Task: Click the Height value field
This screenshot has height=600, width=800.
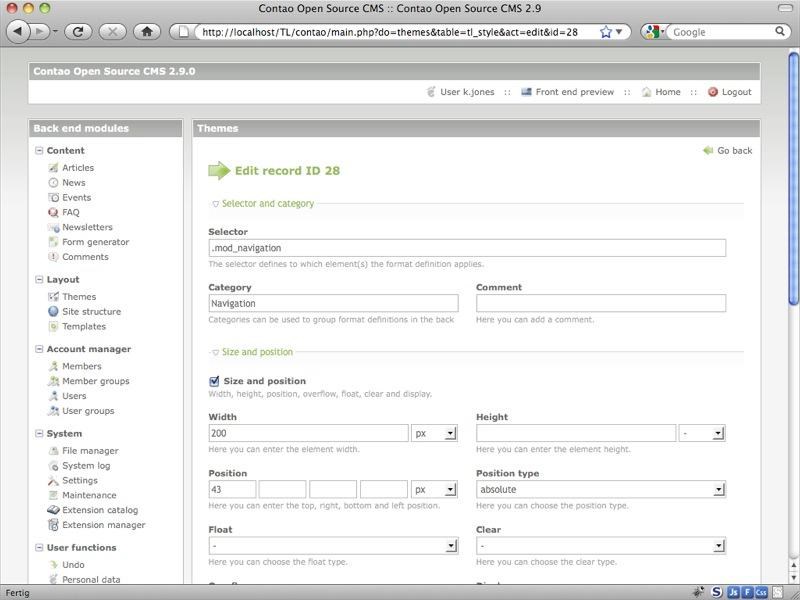Action: pyautogui.click(x=576, y=433)
